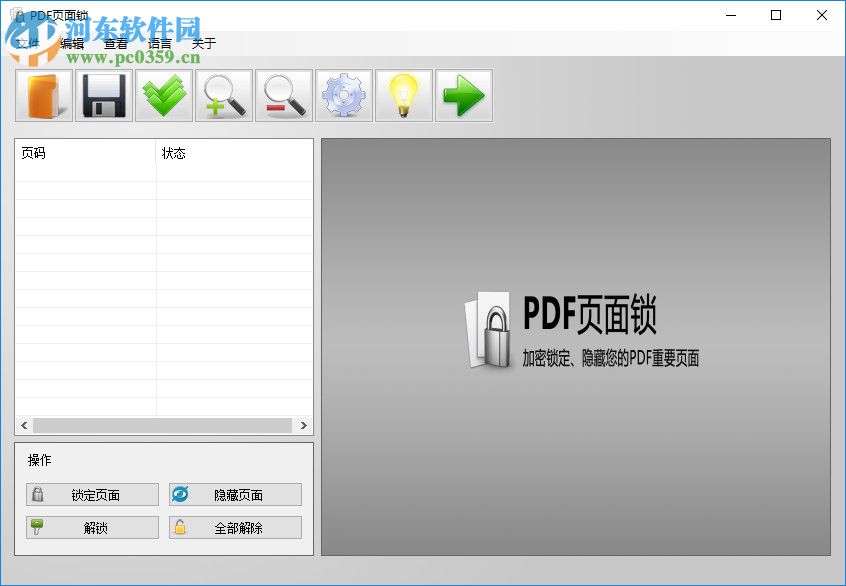This screenshot has width=846, height=586.
Task: Open settings via the gear icon
Action: coord(343,95)
